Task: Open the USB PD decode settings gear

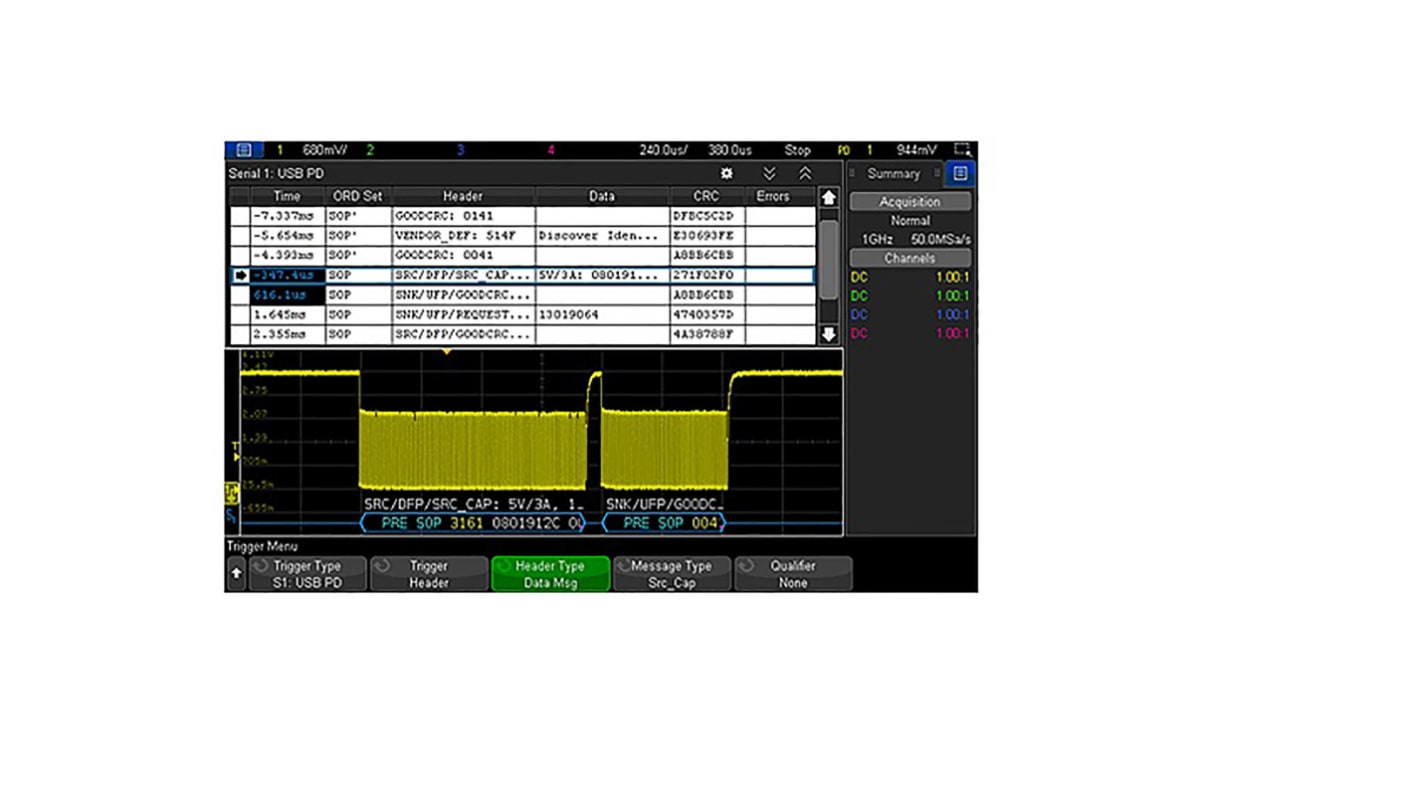Action: (x=727, y=173)
